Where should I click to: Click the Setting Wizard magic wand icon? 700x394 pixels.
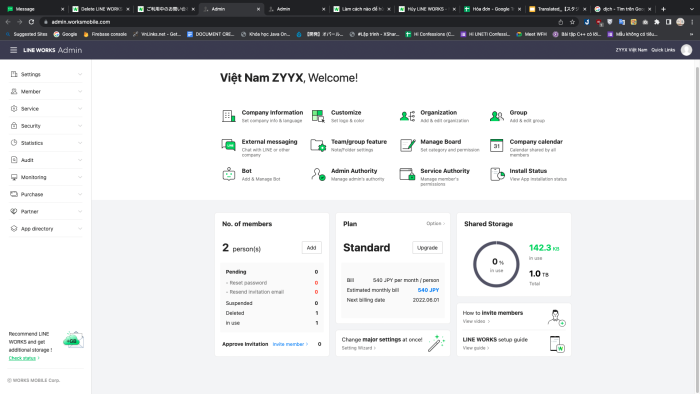pos(436,343)
